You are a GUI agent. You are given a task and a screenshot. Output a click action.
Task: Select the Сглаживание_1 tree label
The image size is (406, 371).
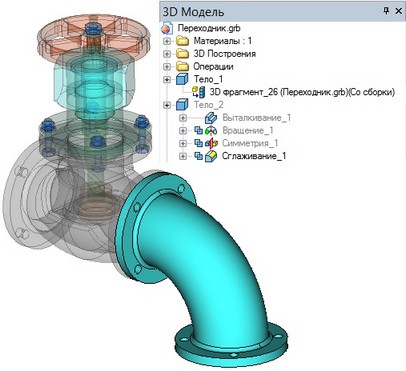pos(254,156)
